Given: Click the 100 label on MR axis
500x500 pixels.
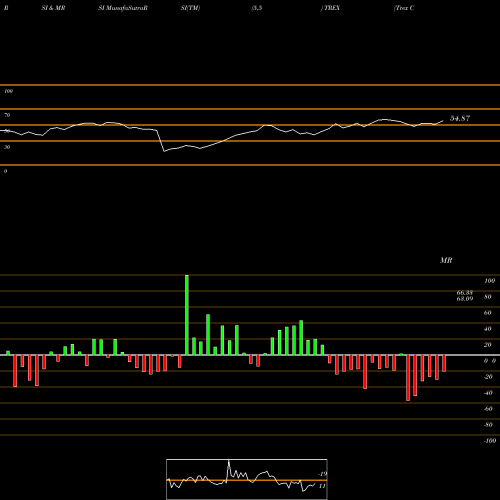Looking at the screenshot, I should (x=489, y=281).
